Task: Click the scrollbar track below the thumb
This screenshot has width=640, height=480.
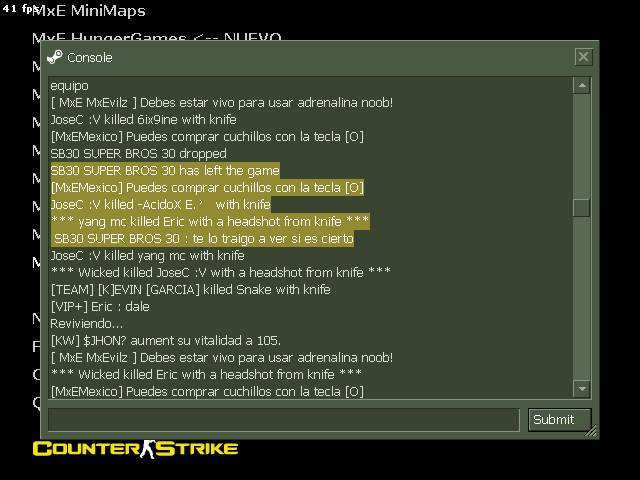Action: coord(582,298)
